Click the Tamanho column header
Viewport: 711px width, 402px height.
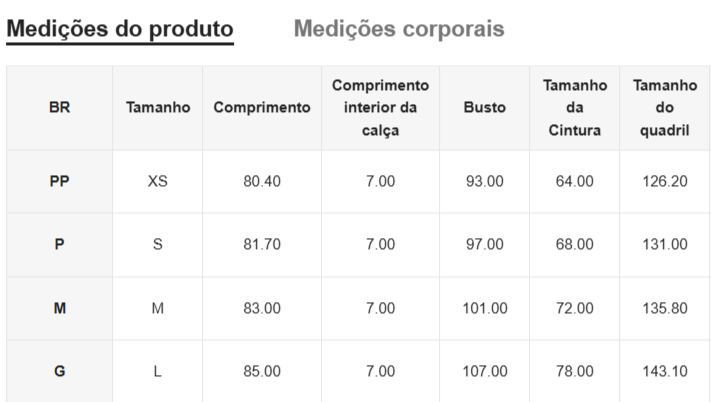click(x=158, y=108)
